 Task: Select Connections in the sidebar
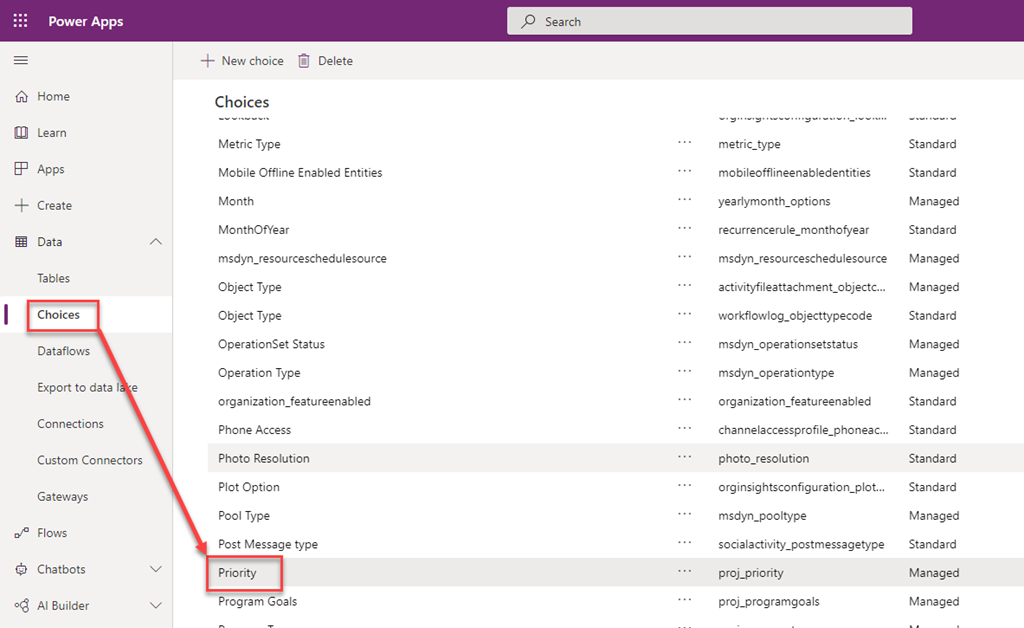(x=70, y=424)
